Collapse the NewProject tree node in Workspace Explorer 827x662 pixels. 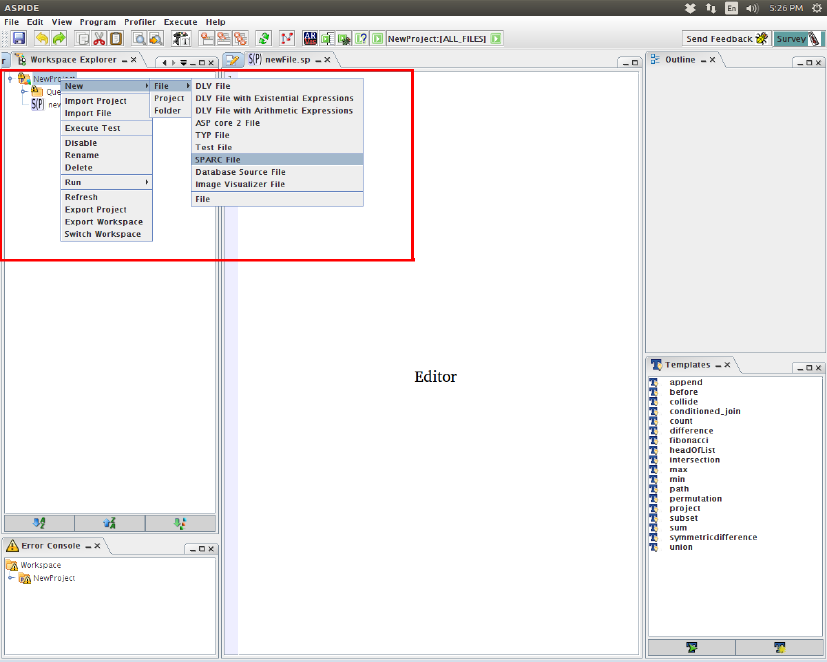[10, 79]
